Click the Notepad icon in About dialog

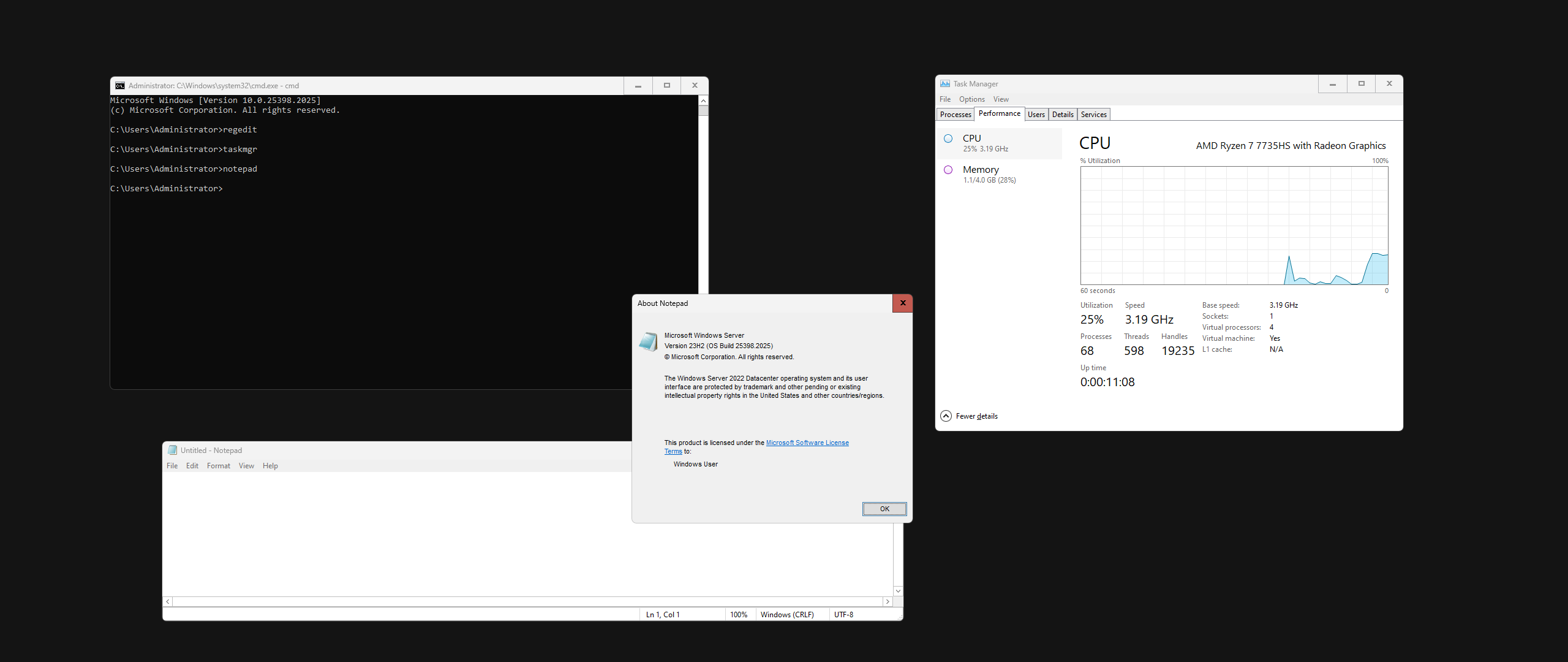click(648, 341)
